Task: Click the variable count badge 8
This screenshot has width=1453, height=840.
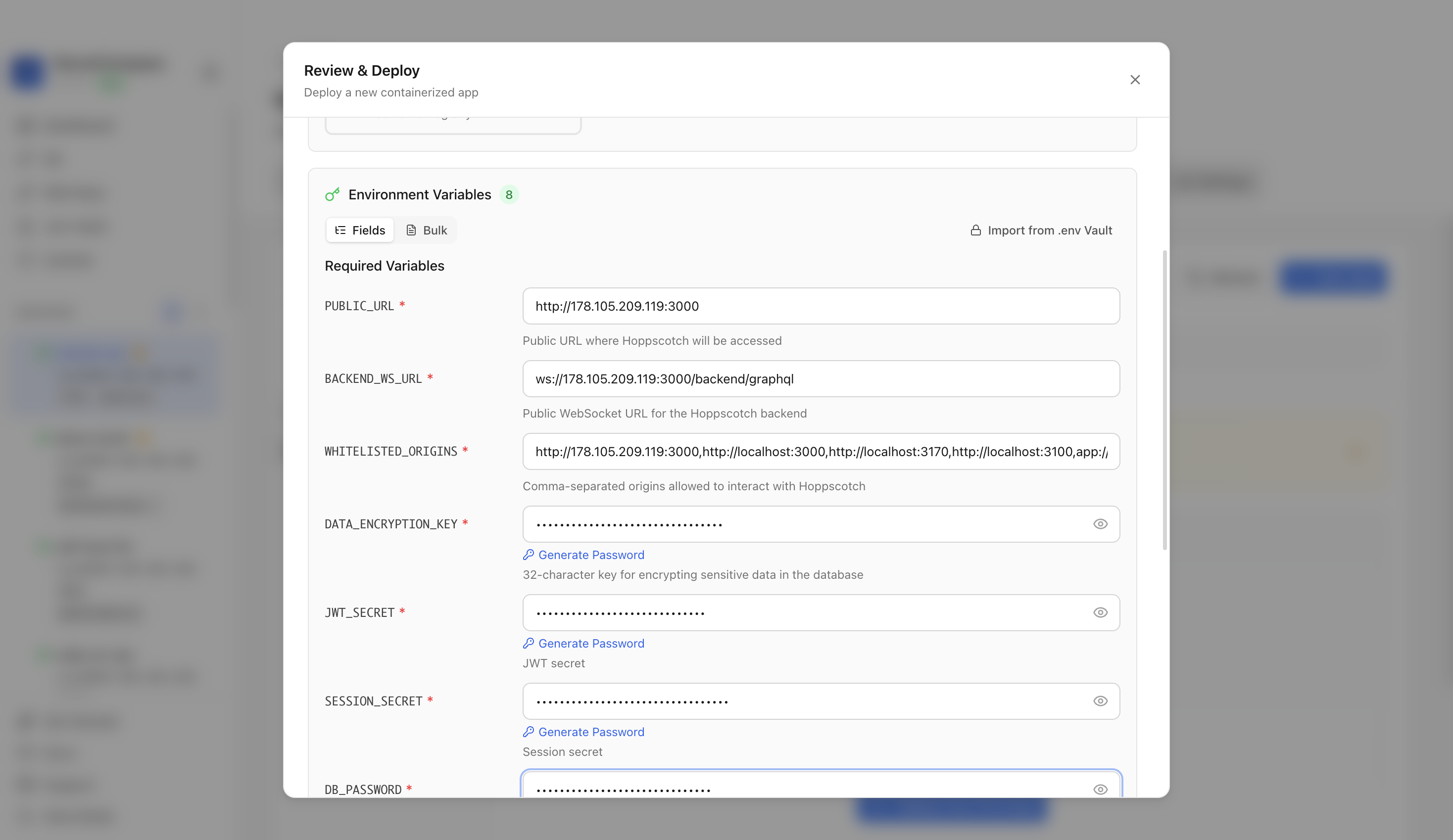Action: [x=509, y=195]
